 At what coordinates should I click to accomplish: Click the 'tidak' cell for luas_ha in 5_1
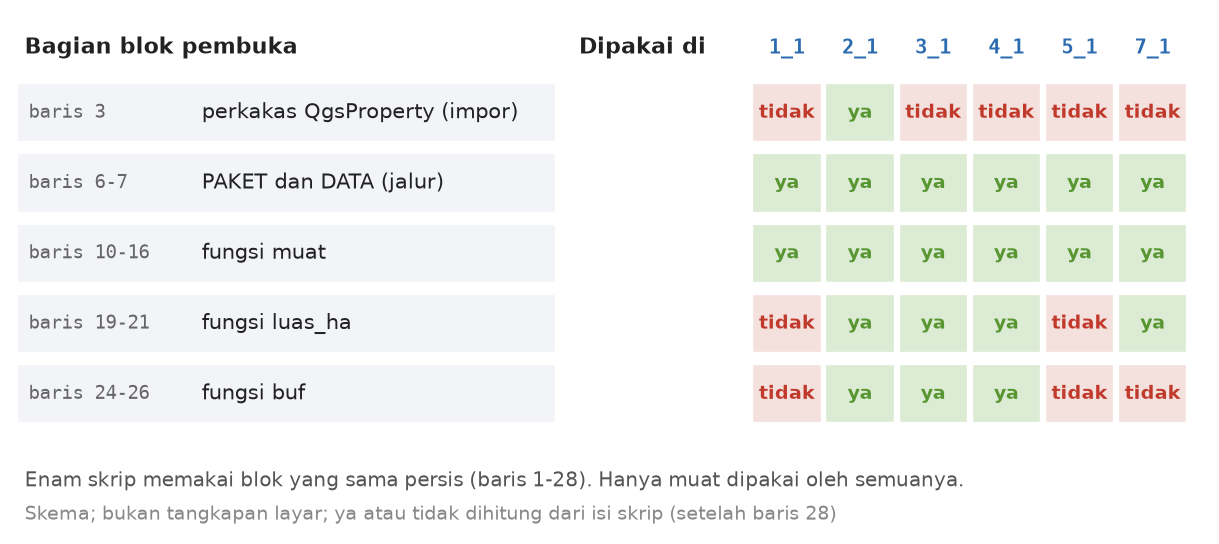pyautogui.click(x=1079, y=323)
